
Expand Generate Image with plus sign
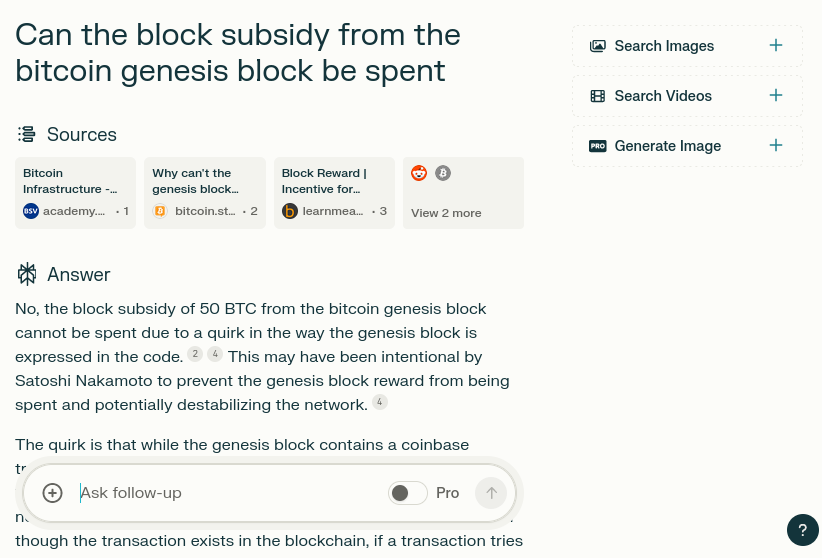click(x=776, y=145)
